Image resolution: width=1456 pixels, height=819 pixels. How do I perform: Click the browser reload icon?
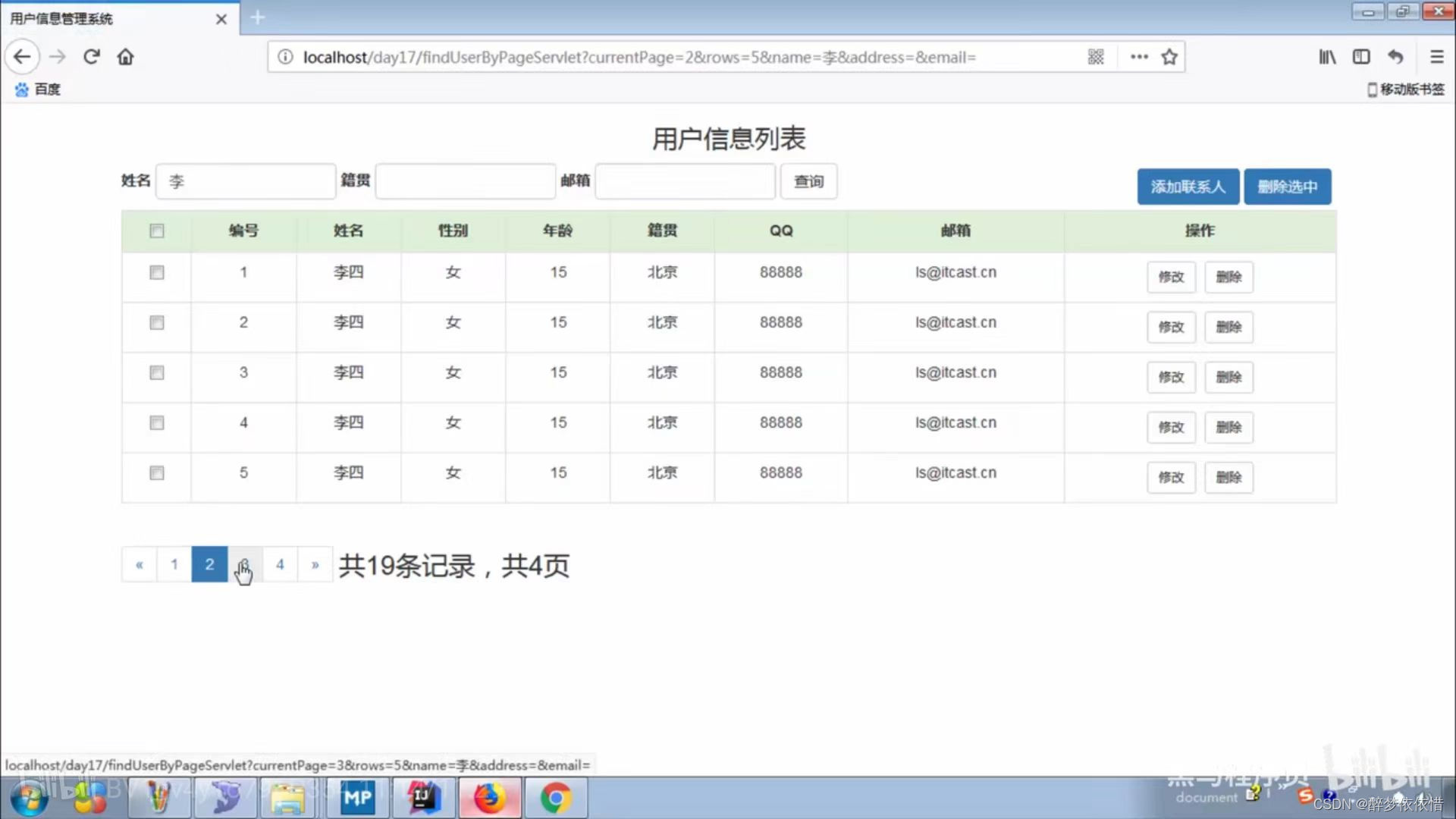click(92, 57)
